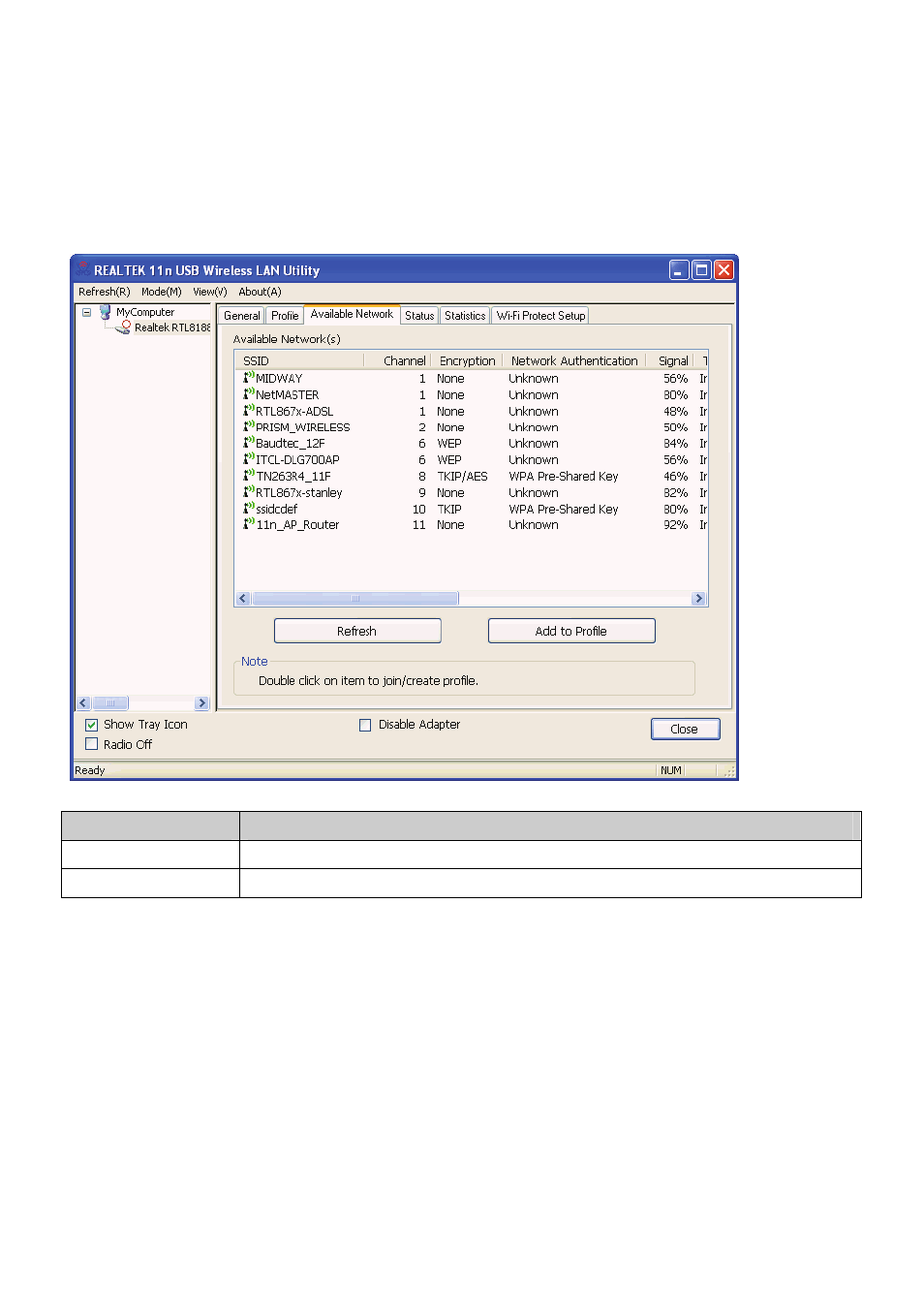Image resolution: width=924 pixels, height=1308 pixels.
Task: Click the RTL867x-ADSL network icon
Action: click(x=249, y=411)
